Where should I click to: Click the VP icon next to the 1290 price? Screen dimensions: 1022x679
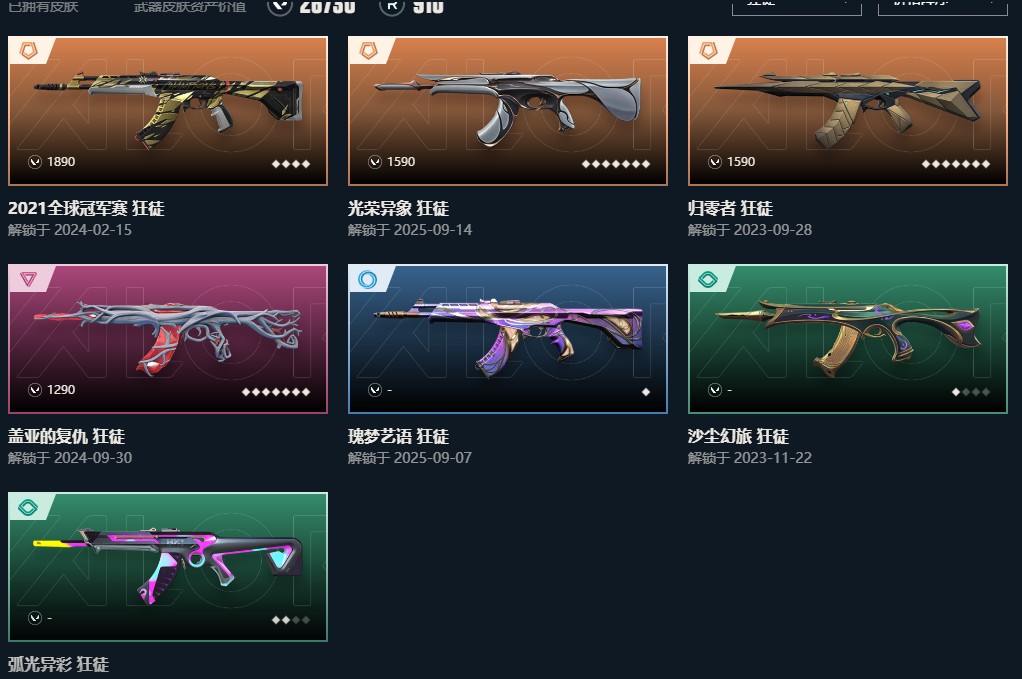(x=35, y=390)
